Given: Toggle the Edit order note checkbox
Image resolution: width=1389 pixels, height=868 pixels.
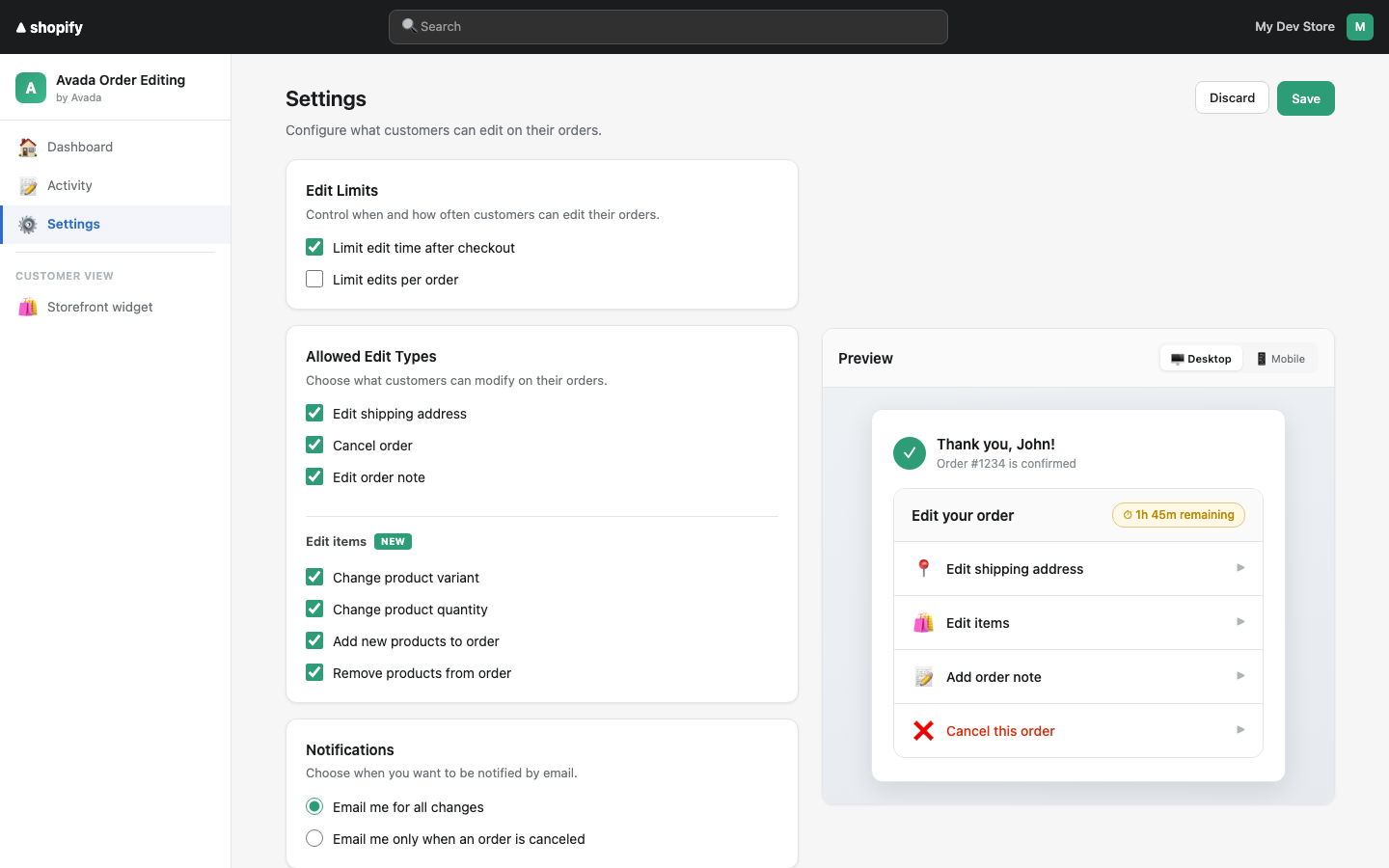Looking at the screenshot, I should pos(314,476).
